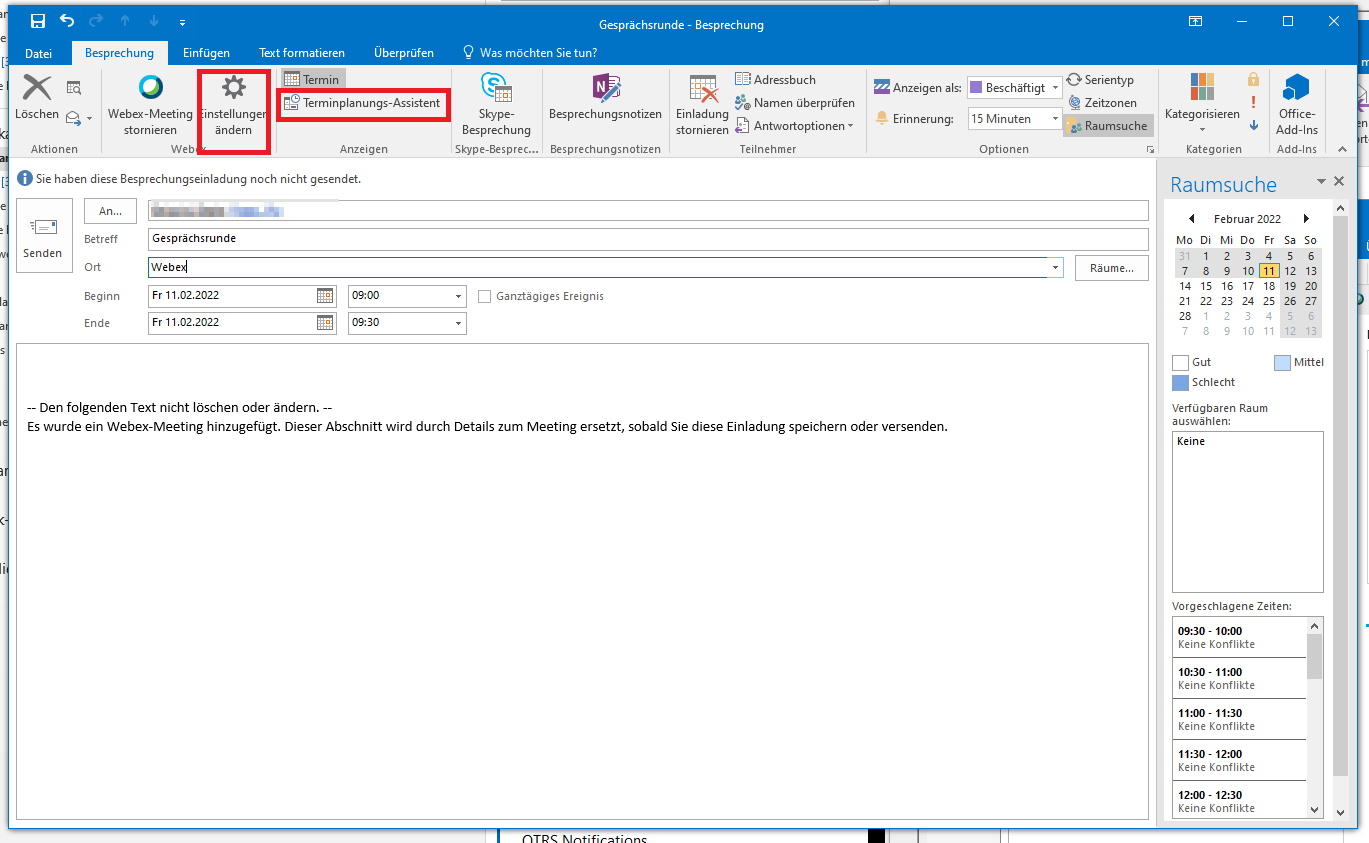Customize the quick access toolbar
The width and height of the screenshot is (1369, 843).
[182, 22]
